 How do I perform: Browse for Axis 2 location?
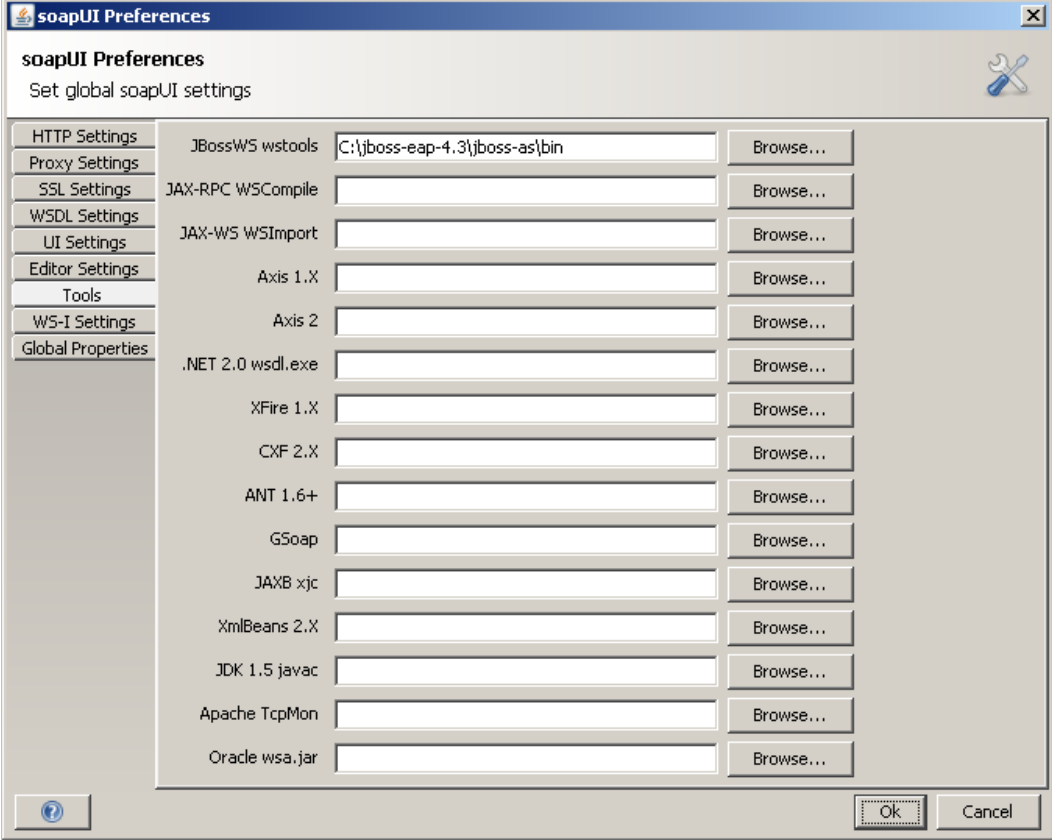pyautogui.click(x=790, y=321)
